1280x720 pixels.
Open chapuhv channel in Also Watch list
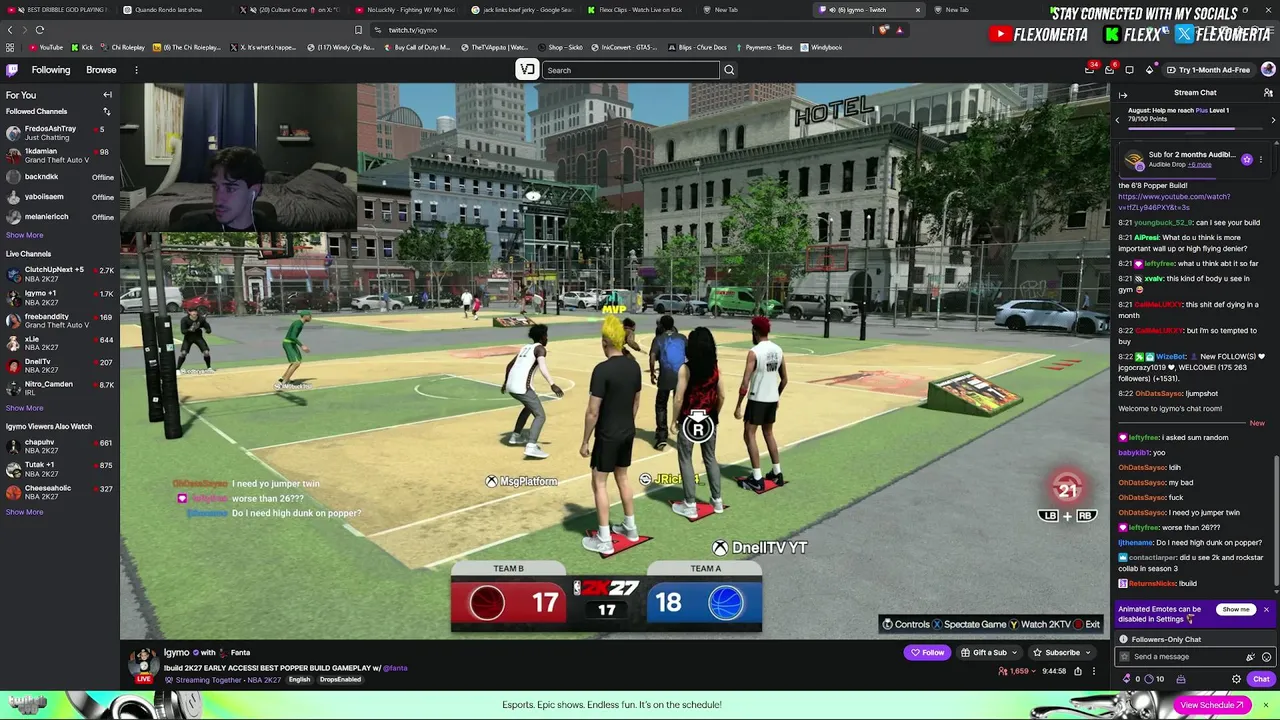pyautogui.click(x=60, y=446)
